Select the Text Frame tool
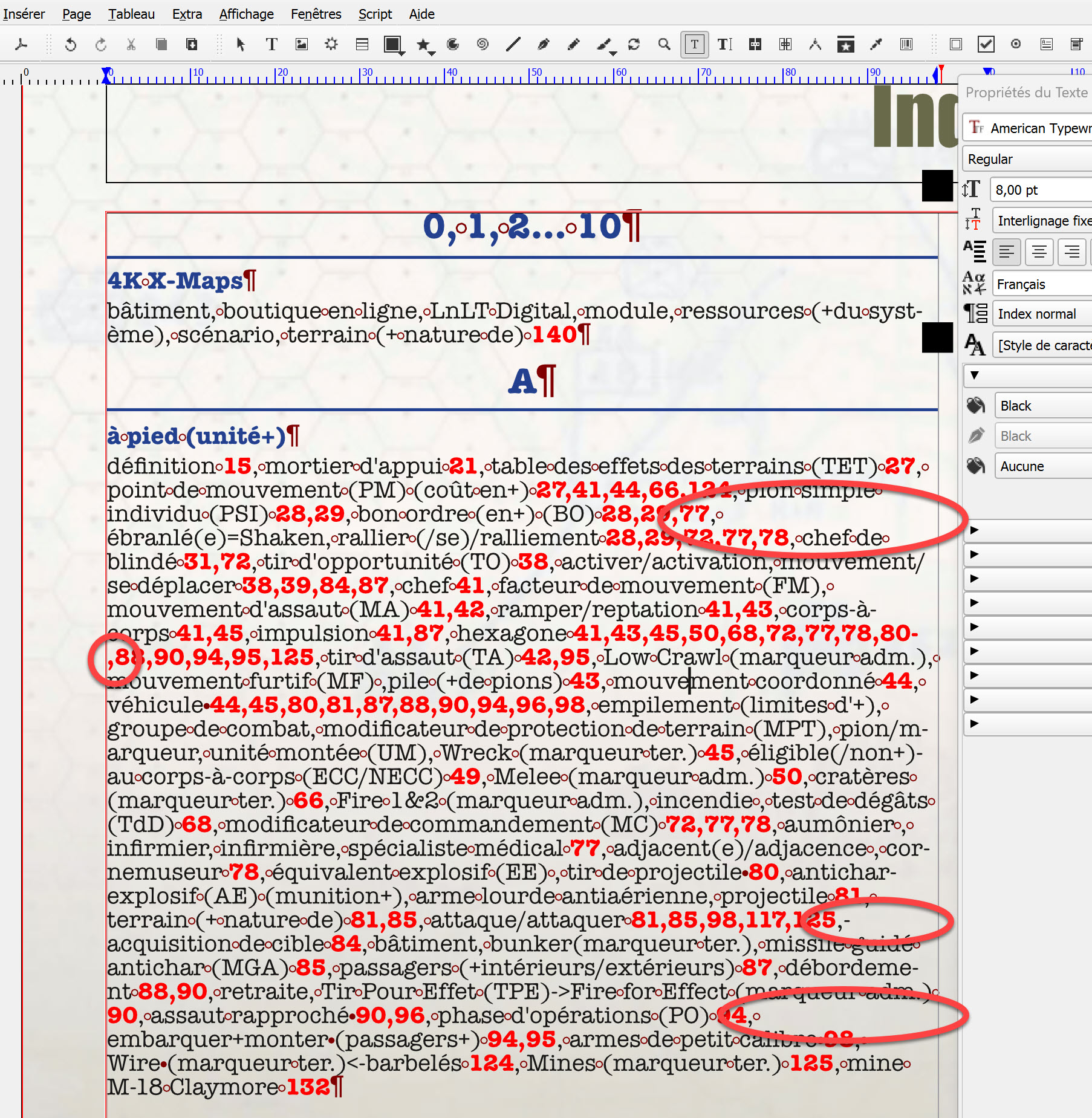Viewport: 1092px width, 1118px height. [271, 44]
